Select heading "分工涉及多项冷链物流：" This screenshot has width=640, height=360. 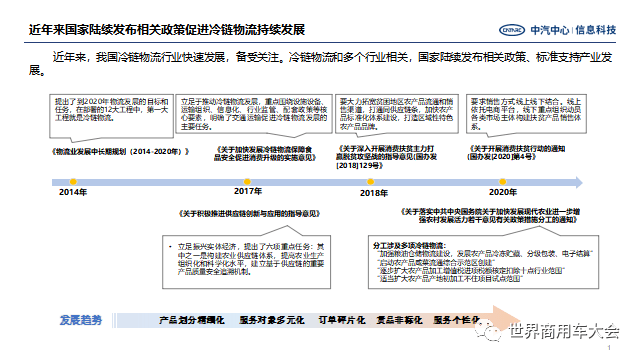tap(409, 246)
